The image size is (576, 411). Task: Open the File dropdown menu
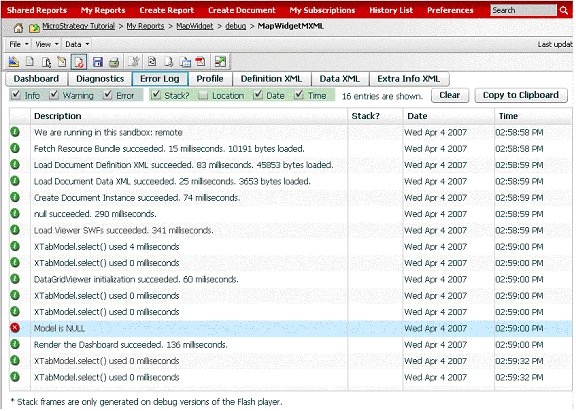[18, 44]
